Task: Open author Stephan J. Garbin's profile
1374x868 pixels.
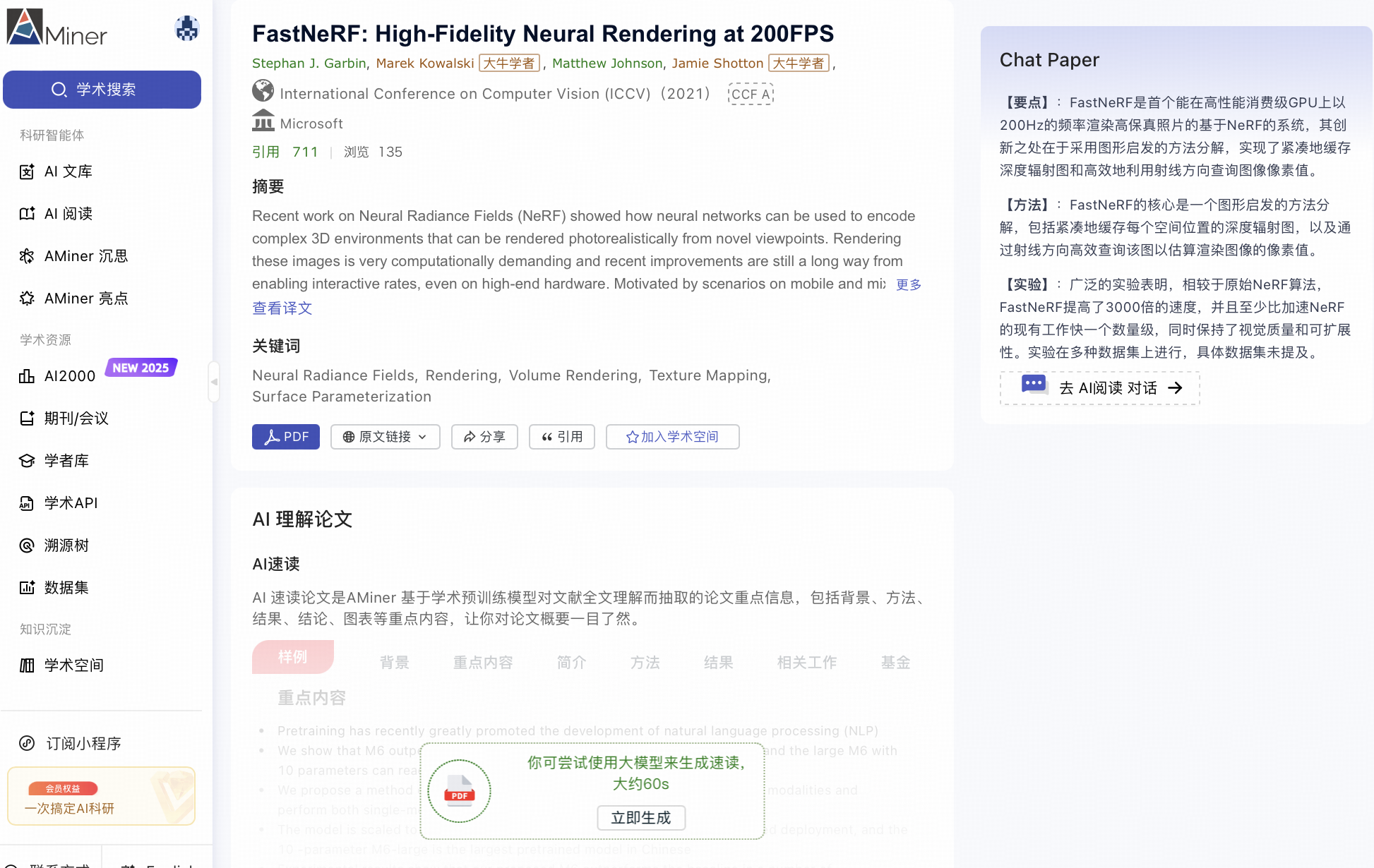Action: tap(309, 64)
